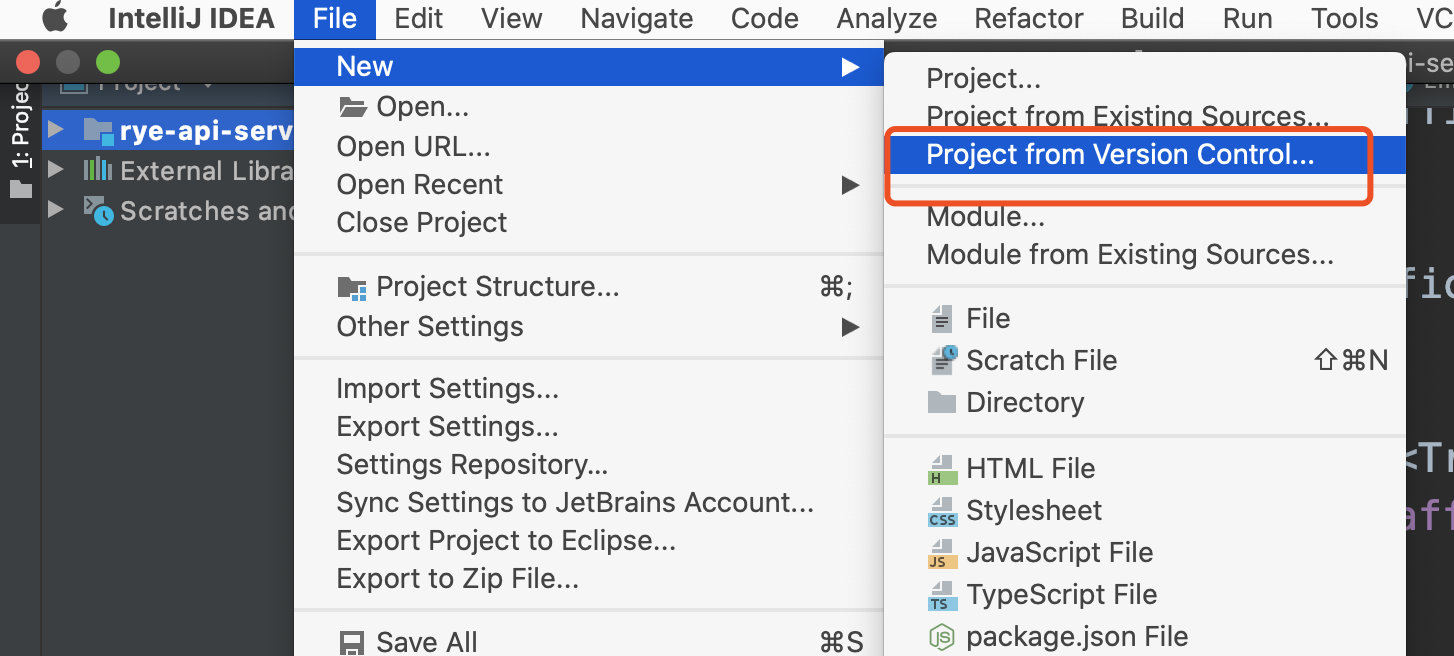Click the Apple logo menu
The width and height of the screenshot is (1454, 656).
point(54,18)
